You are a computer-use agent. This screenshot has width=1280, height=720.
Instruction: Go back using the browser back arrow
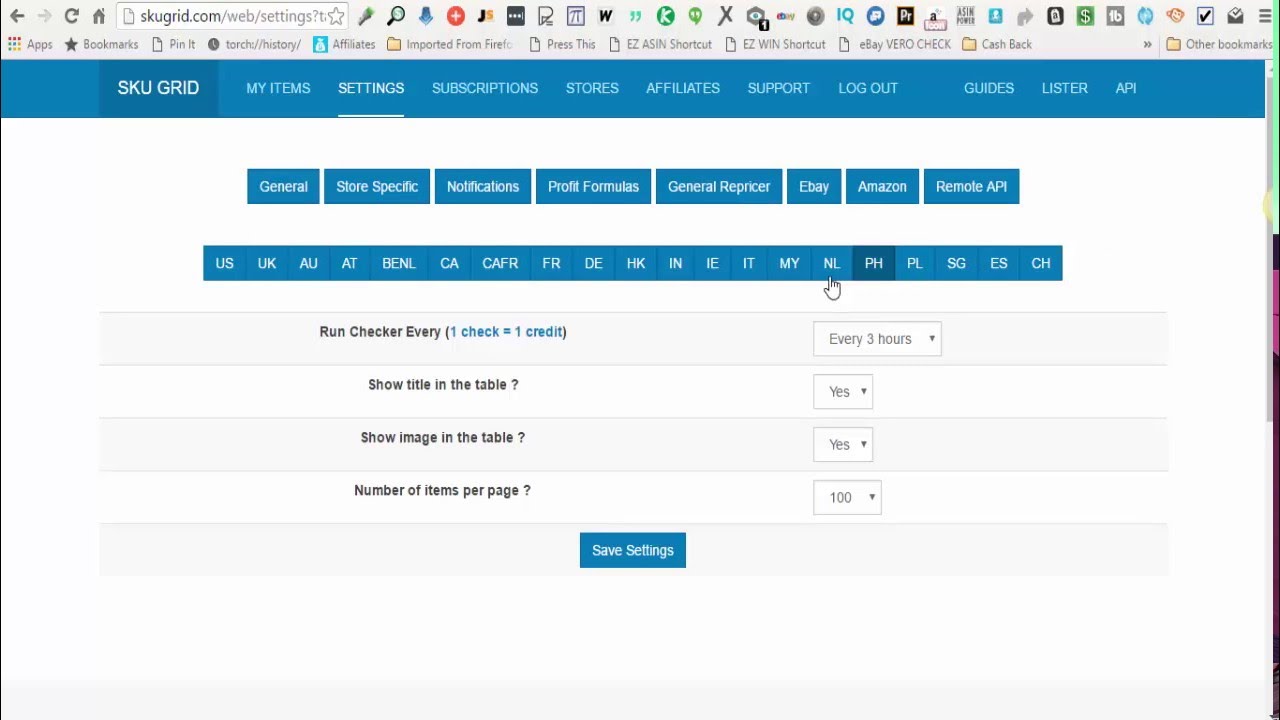click(x=17, y=16)
